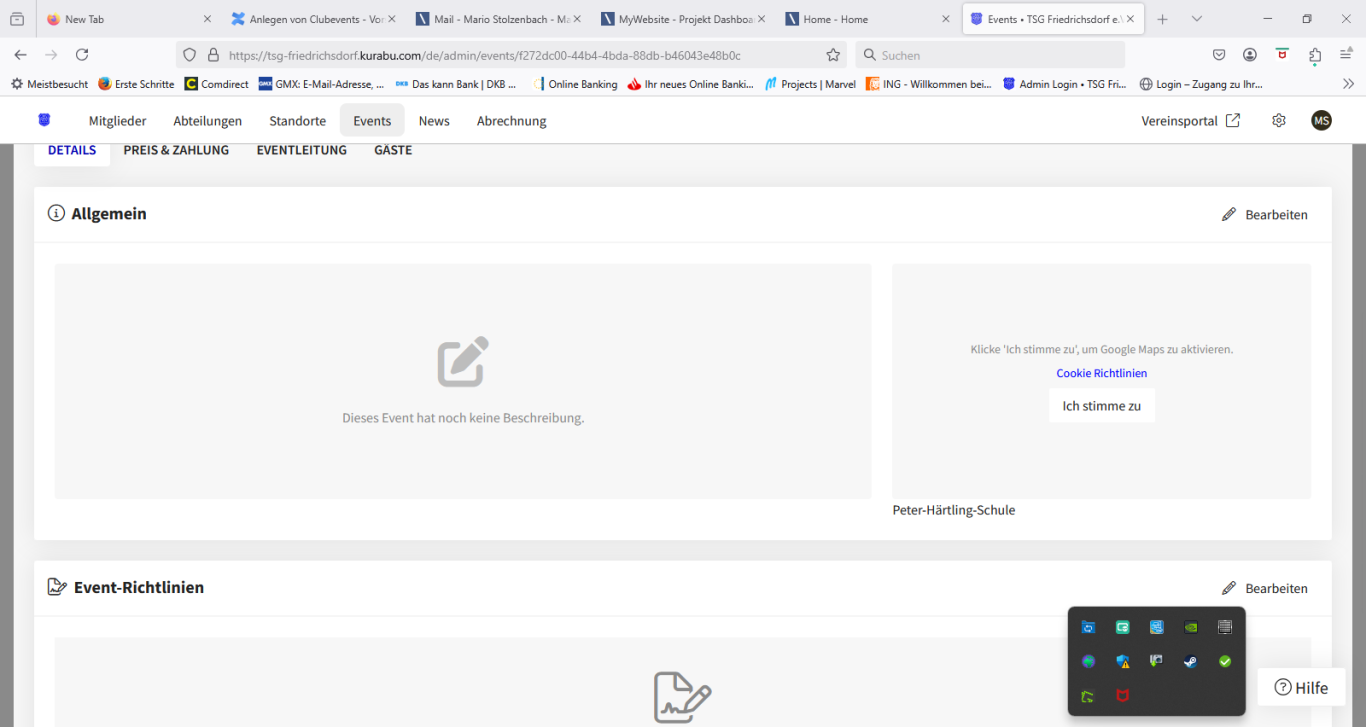Image resolution: width=1366 pixels, height=727 pixels.
Task: Click the Kurabu club shield logo
Action: point(44,120)
